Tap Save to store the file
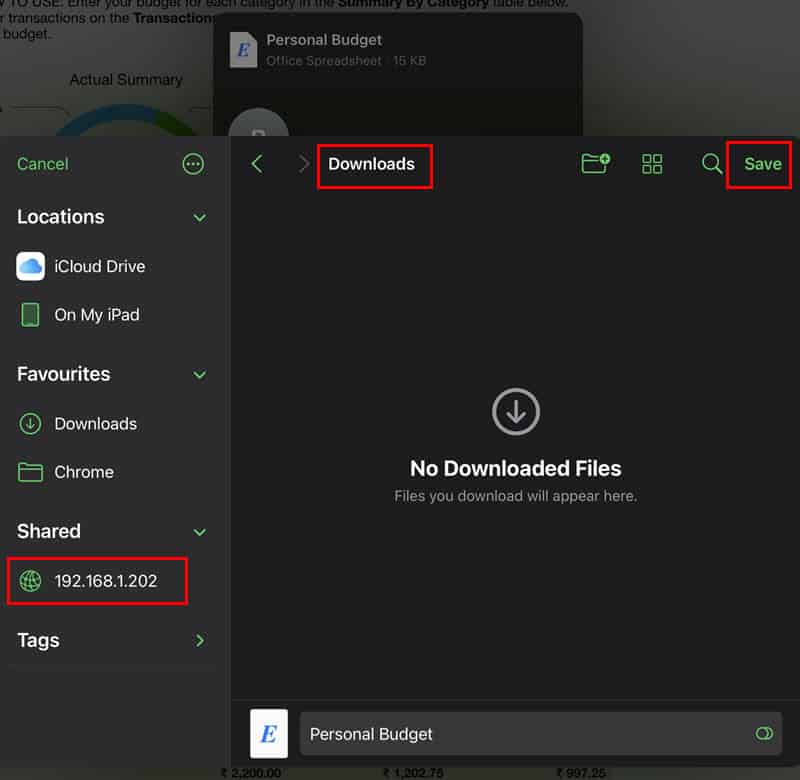Viewport: 800px width, 780px height. coord(762,164)
